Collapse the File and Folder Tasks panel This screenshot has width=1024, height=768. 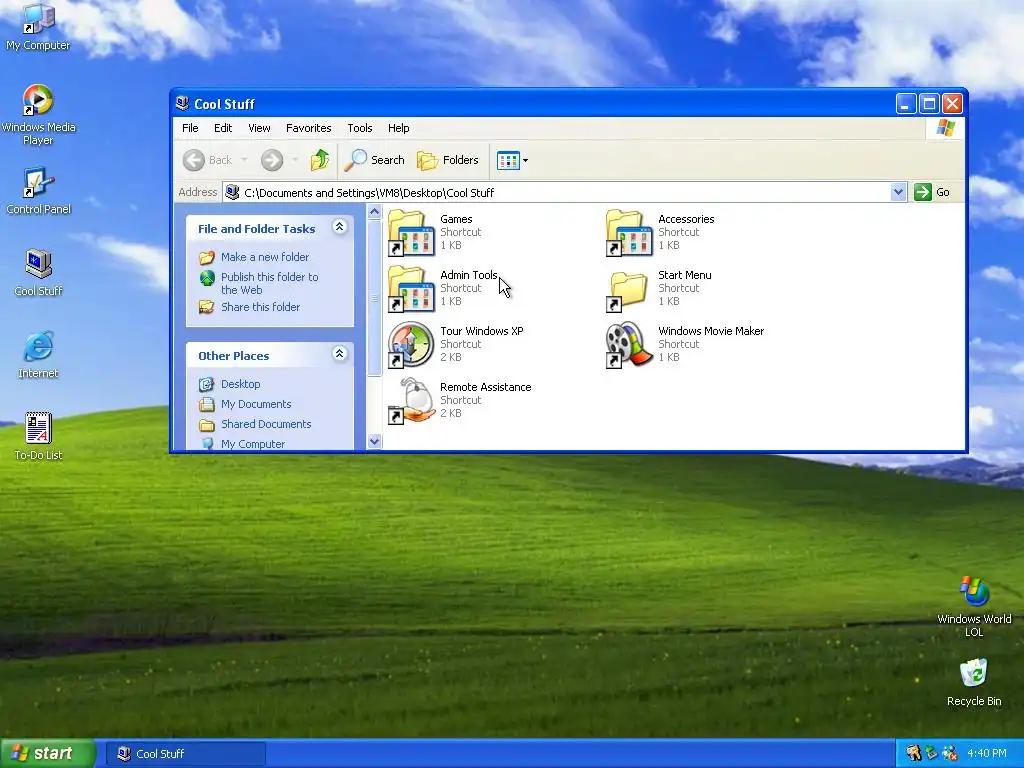click(x=340, y=227)
